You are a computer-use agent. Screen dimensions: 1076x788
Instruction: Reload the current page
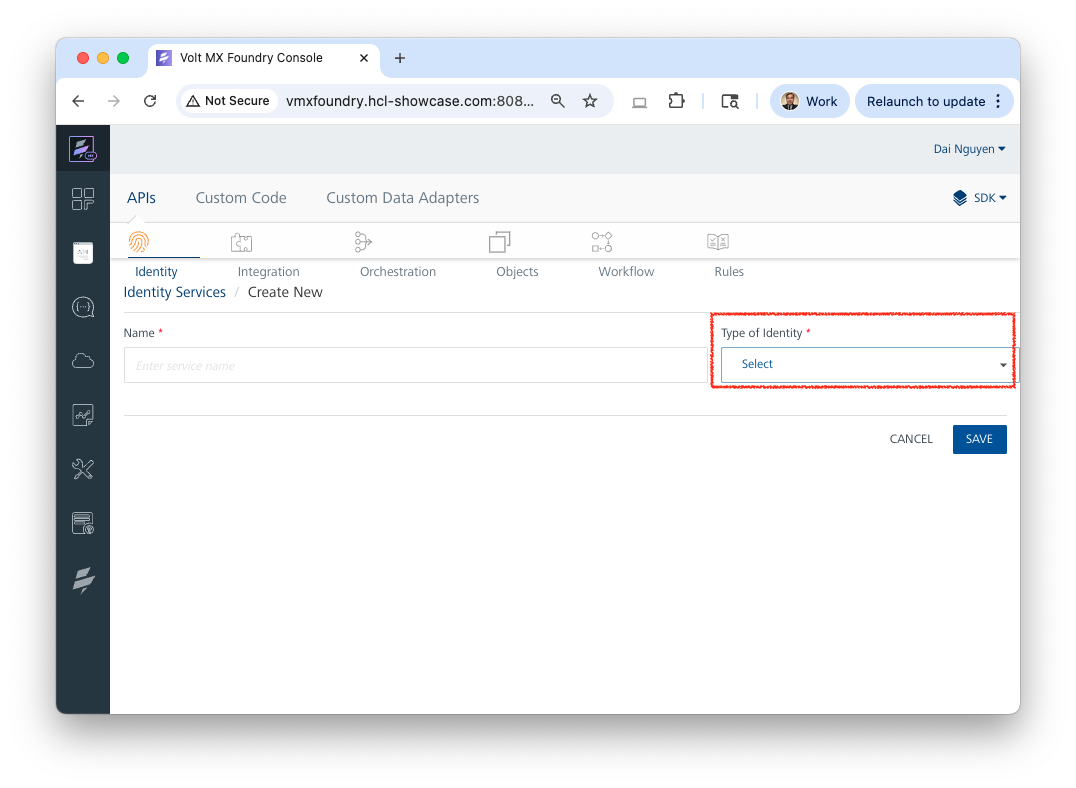(x=150, y=101)
